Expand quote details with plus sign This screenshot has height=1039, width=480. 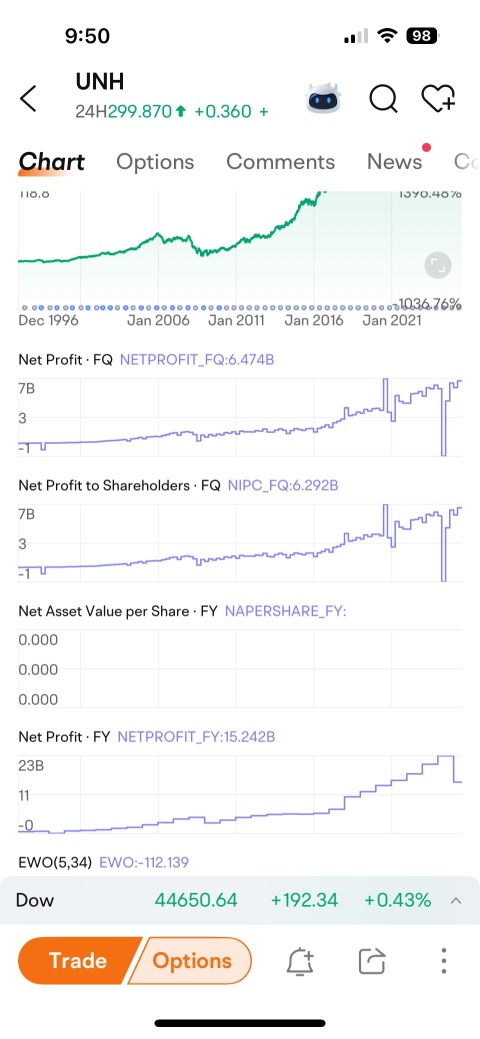click(264, 111)
